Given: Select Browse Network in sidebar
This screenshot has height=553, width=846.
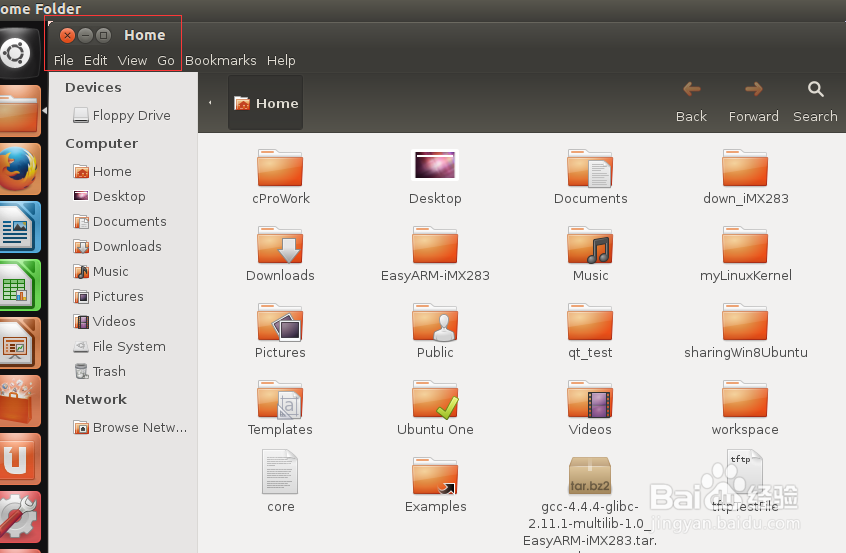Looking at the screenshot, I should click(x=130, y=428).
